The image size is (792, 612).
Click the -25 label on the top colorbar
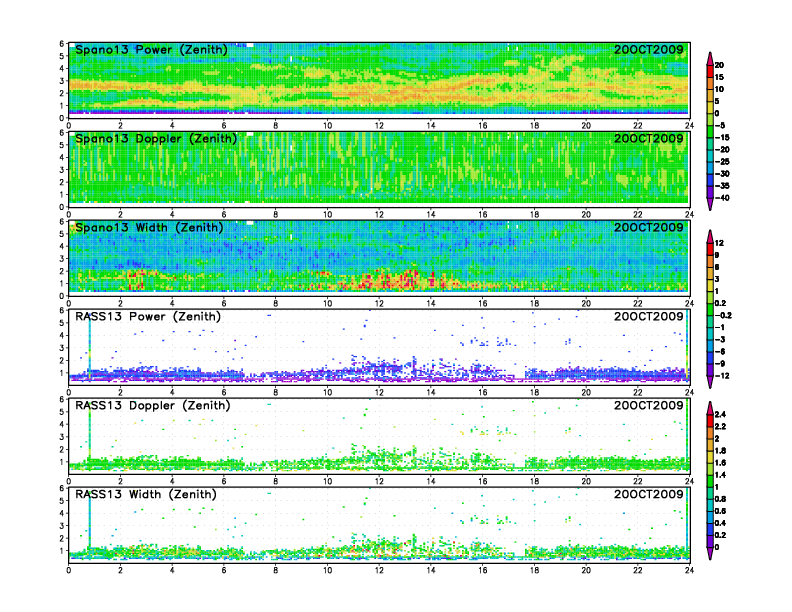click(722, 162)
